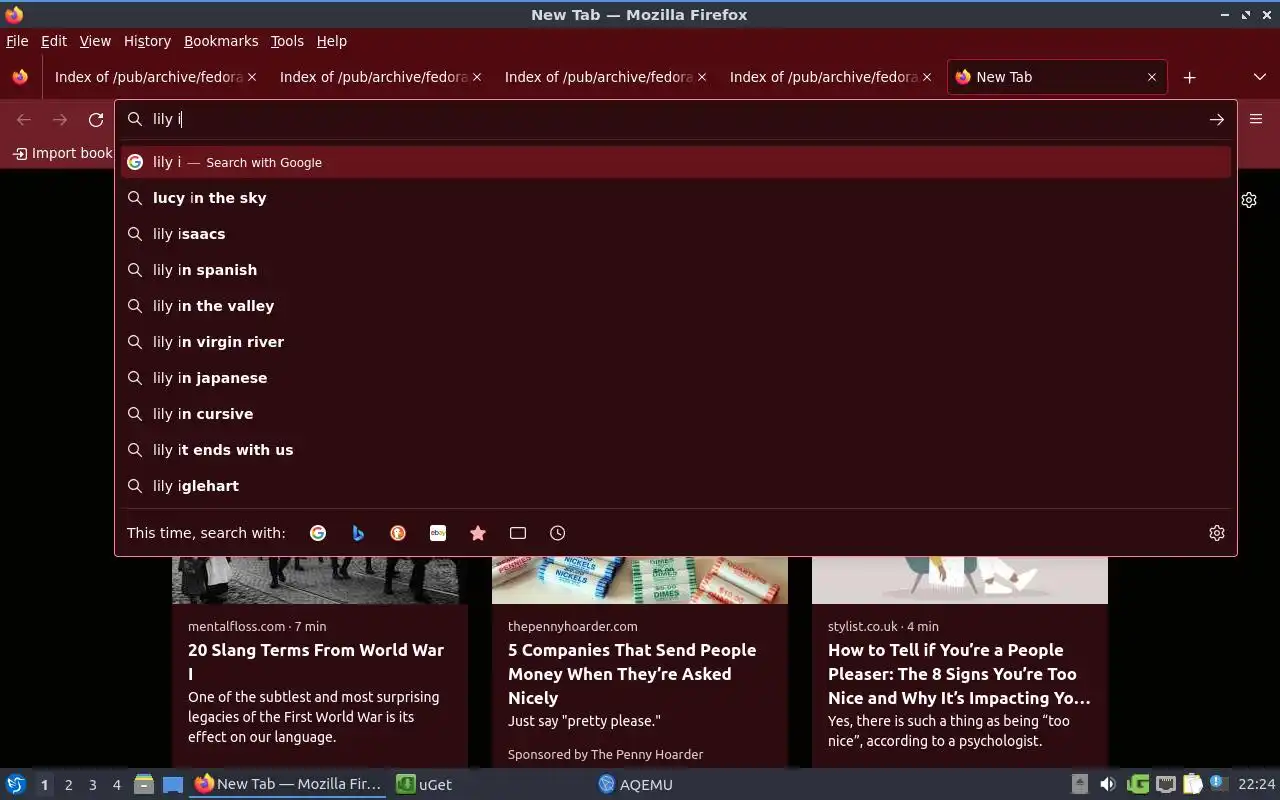Switch to workspace 3 in taskbar
Screen dimensions: 1280x800
click(x=92, y=785)
